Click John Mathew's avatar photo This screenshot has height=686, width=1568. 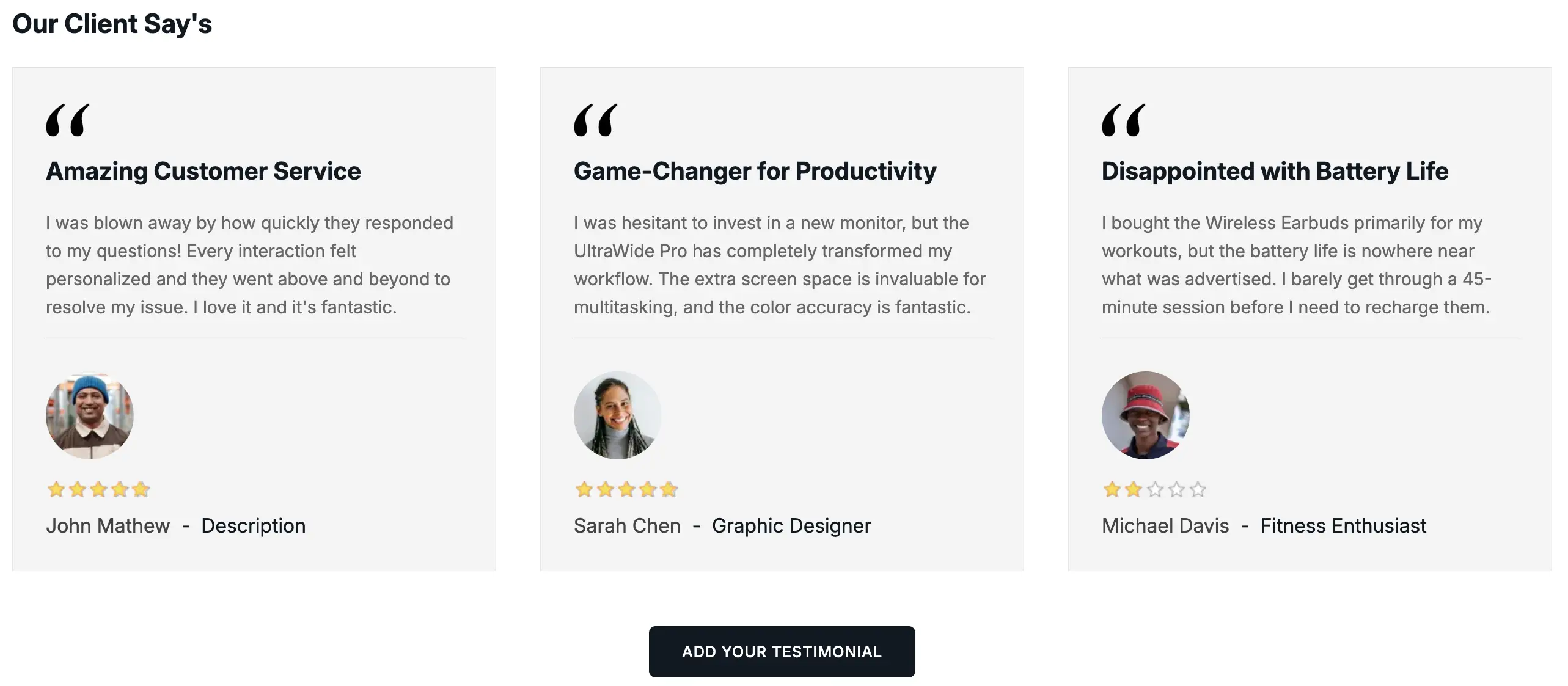tap(90, 415)
